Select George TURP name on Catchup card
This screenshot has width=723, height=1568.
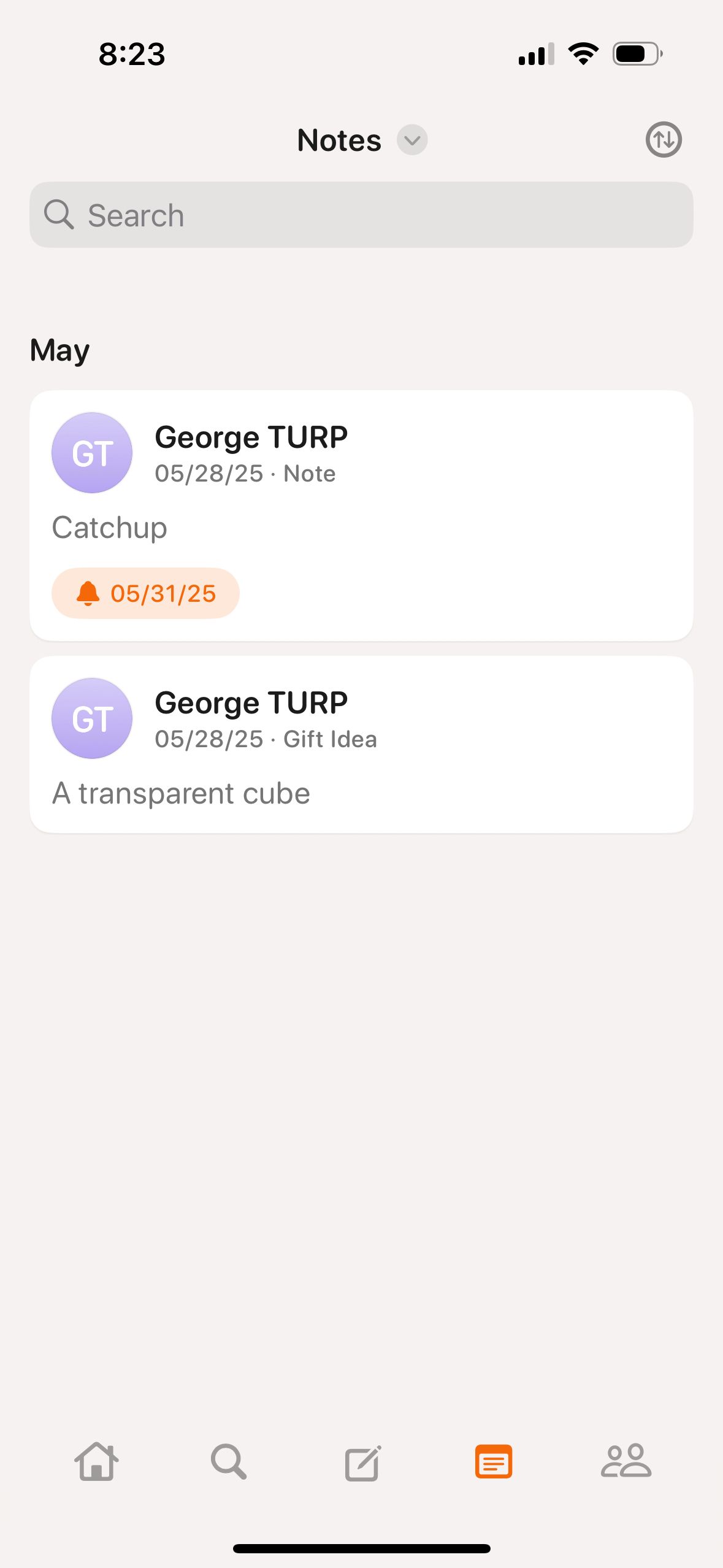(x=251, y=437)
